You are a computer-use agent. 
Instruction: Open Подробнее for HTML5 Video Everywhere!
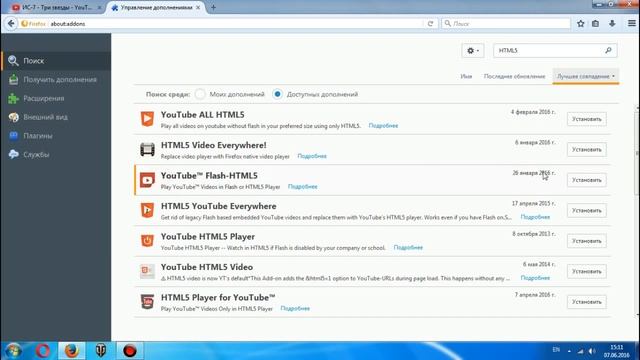point(312,156)
